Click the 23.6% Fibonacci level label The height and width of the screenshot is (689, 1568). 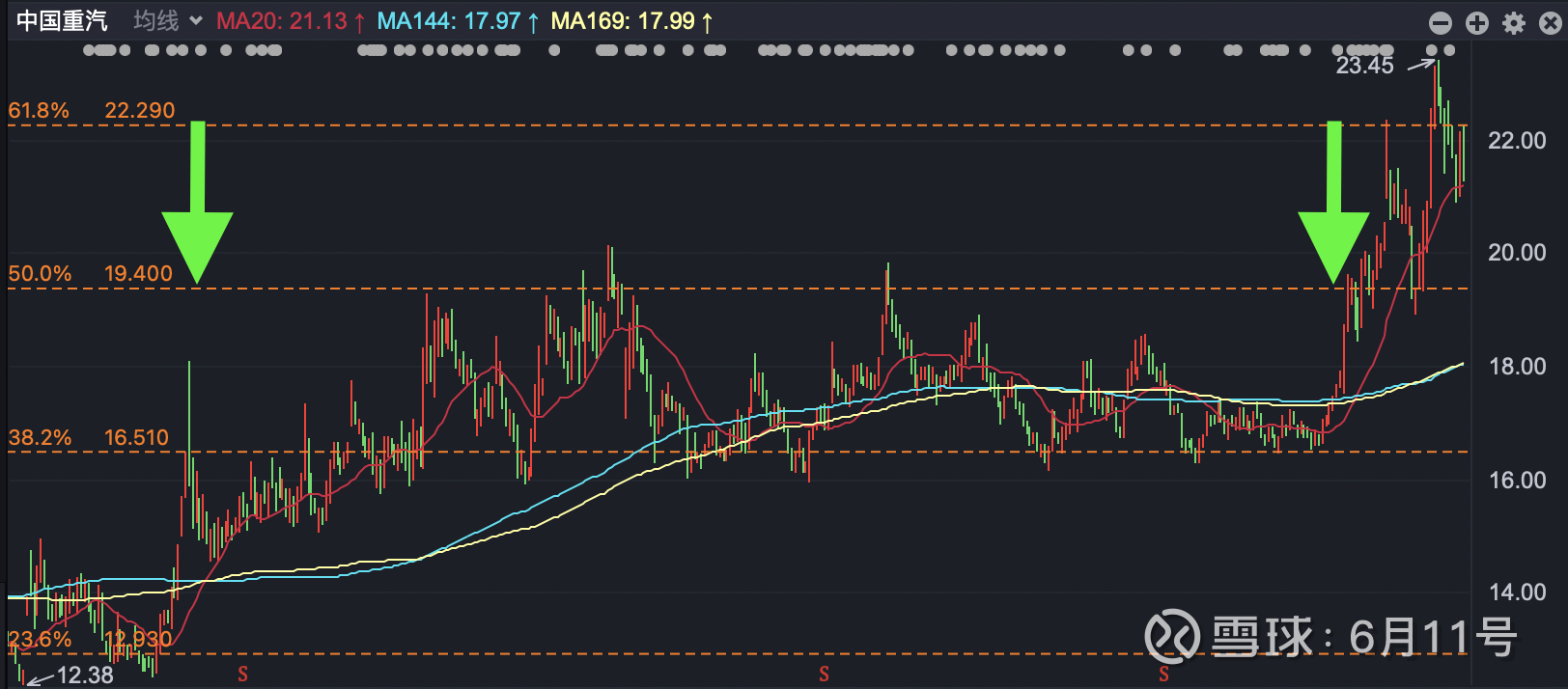(40, 639)
